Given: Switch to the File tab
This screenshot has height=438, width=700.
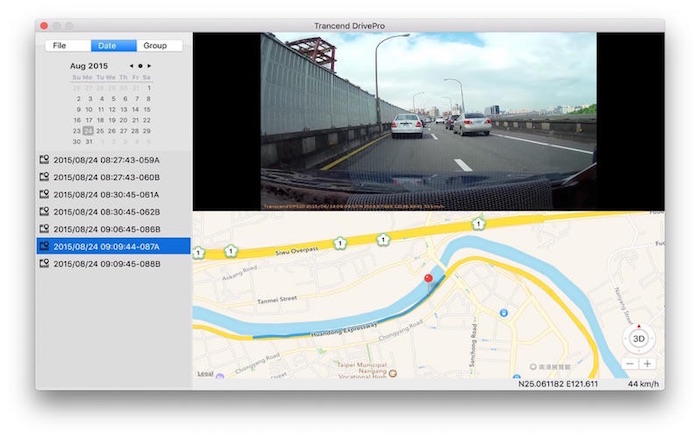Looking at the screenshot, I should click(x=68, y=46).
